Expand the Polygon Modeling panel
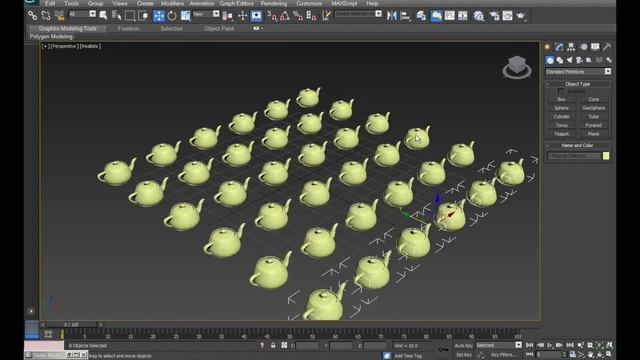Screen dimensions: 640x360 click(51, 36)
